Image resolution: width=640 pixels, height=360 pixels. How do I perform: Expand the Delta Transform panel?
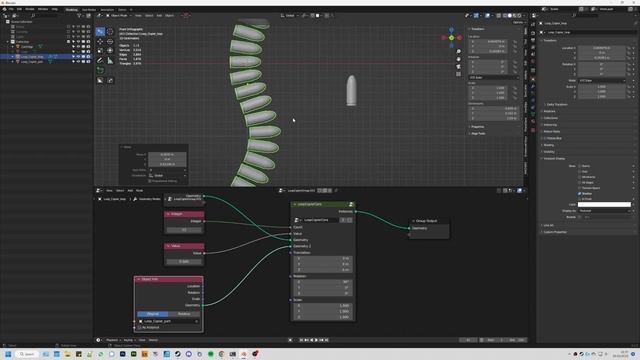tap(556, 104)
